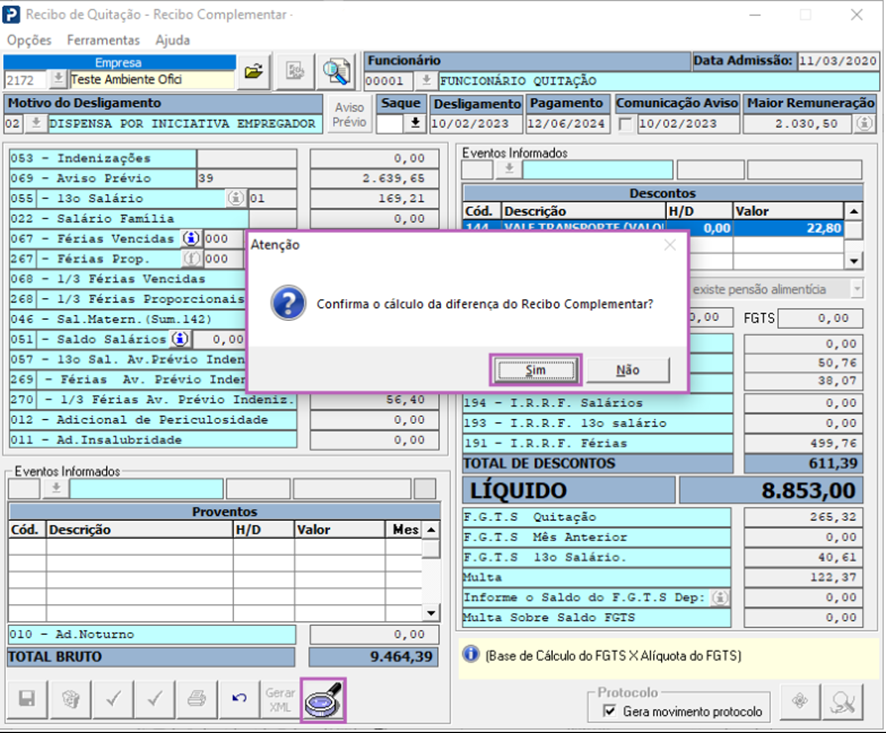Click the magnifying glass calculate icon

click(x=323, y=698)
